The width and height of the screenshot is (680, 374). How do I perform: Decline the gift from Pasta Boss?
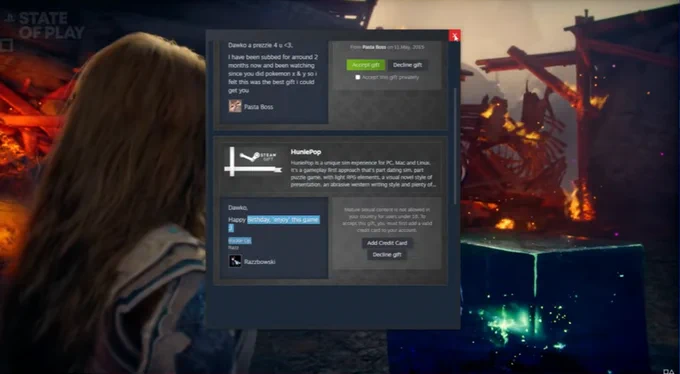click(407, 65)
